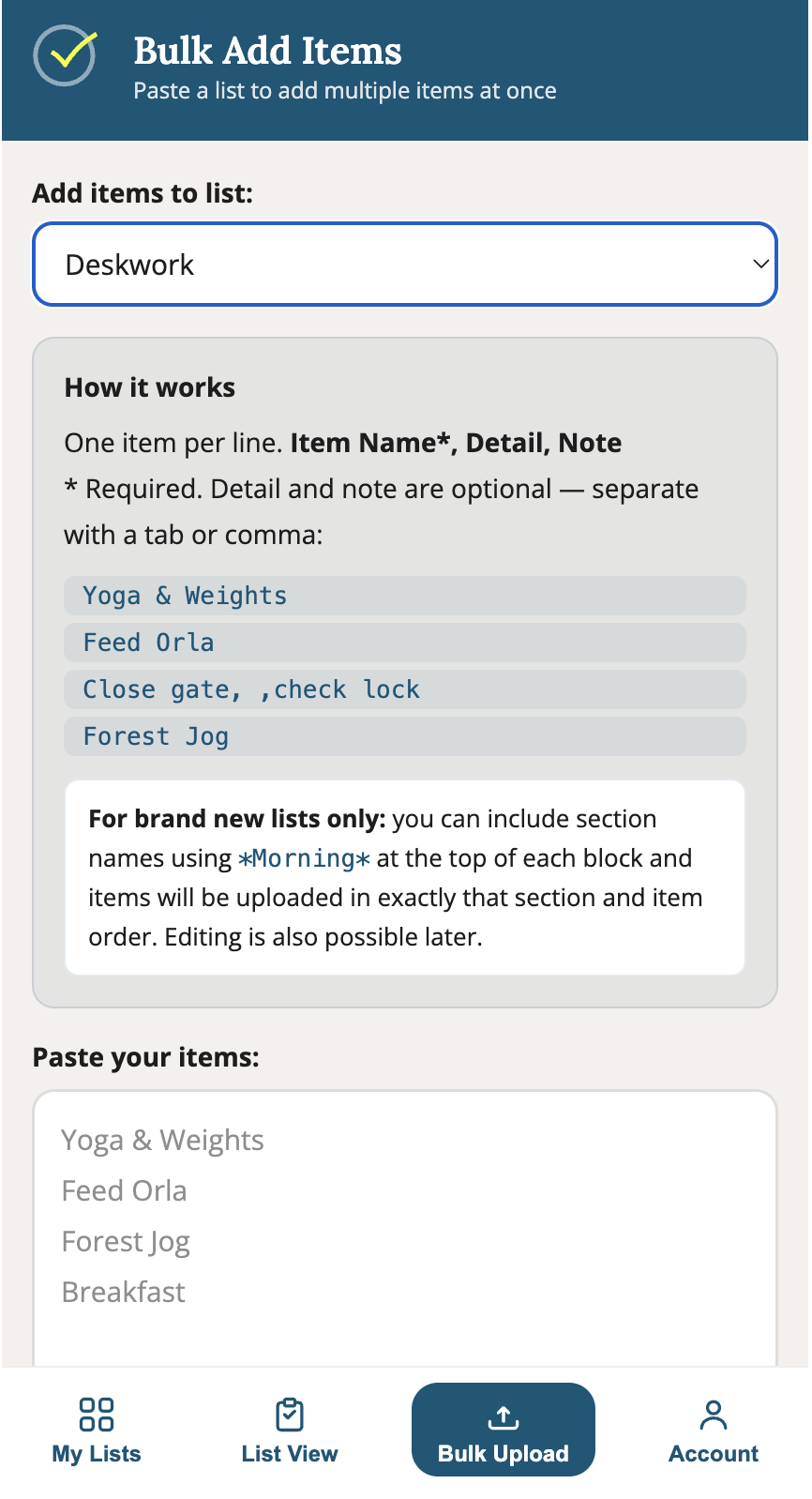Image resolution: width=812 pixels, height=1499 pixels.
Task: Click the checkmark logo icon in header
Action: tap(65, 55)
